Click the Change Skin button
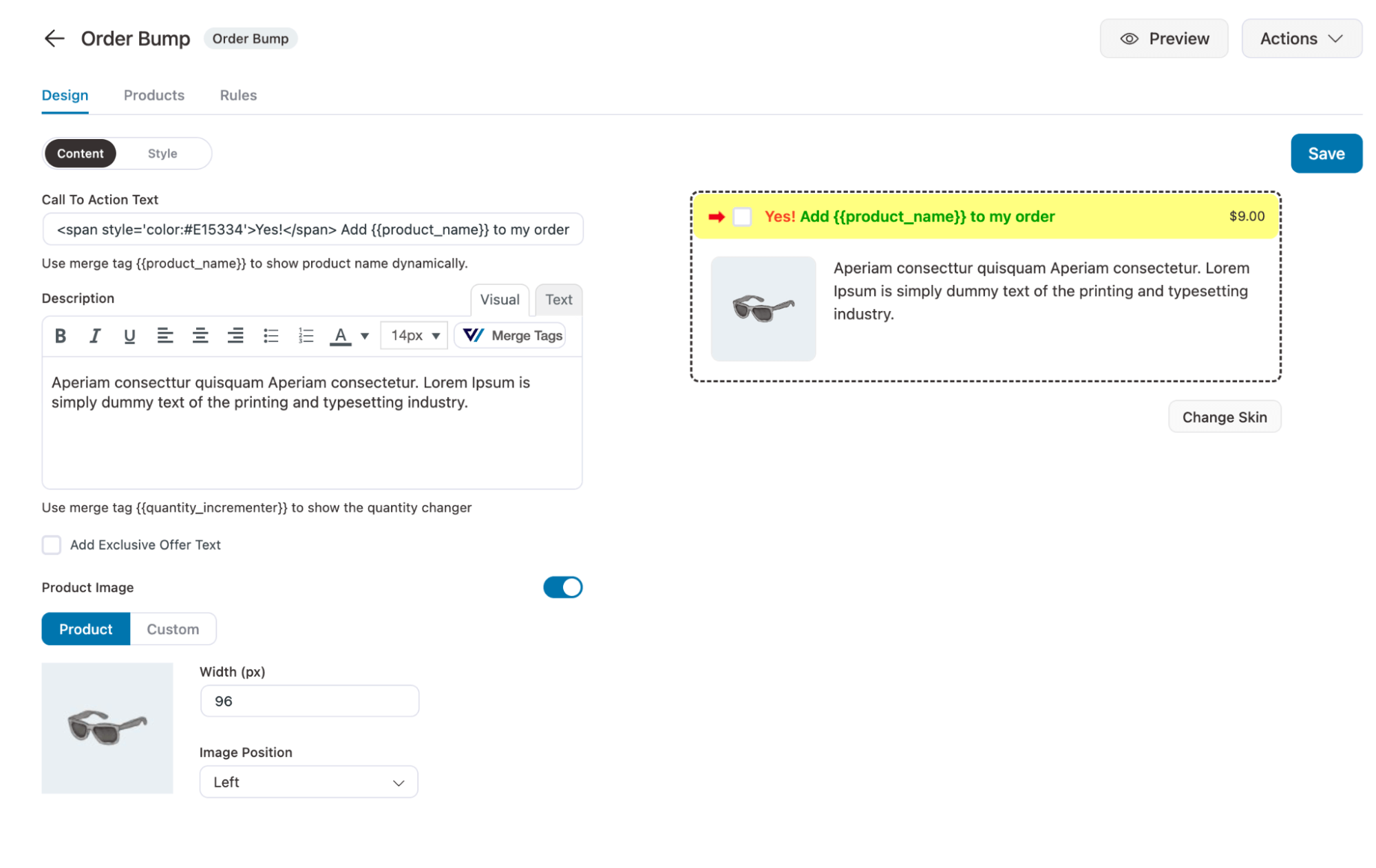 (1224, 416)
